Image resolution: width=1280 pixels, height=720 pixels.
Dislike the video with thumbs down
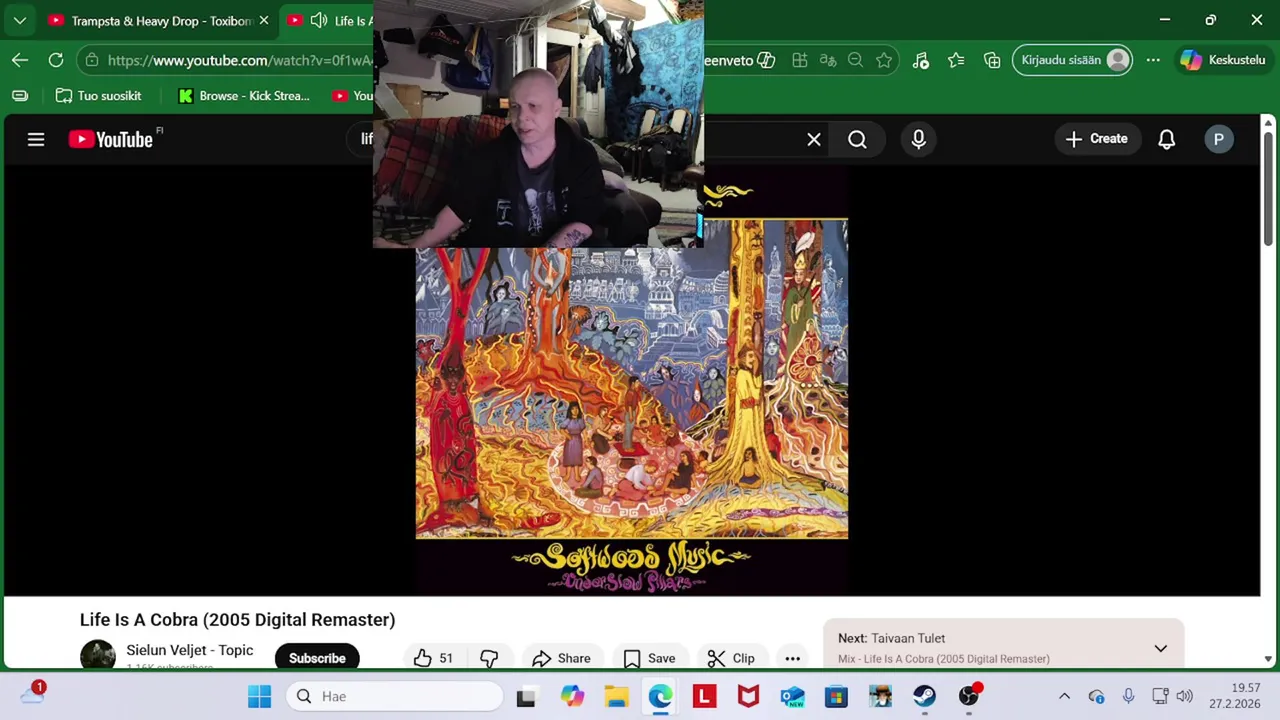(x=489, y=658)
